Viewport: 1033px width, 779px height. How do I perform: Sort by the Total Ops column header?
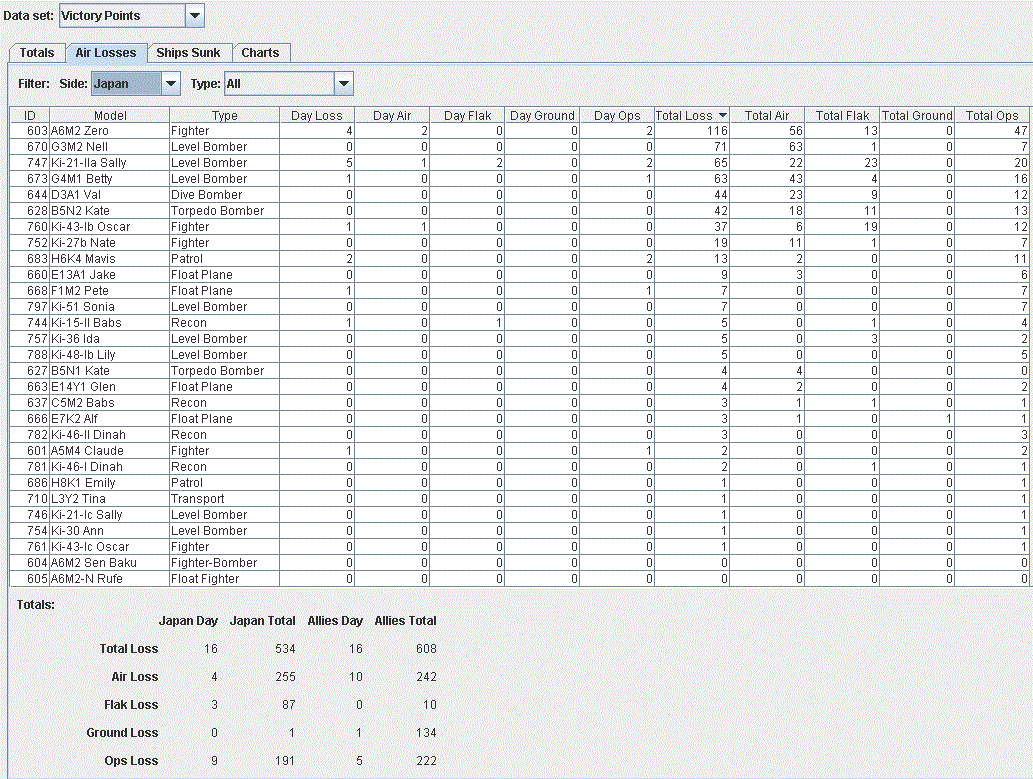click(992, 115)
